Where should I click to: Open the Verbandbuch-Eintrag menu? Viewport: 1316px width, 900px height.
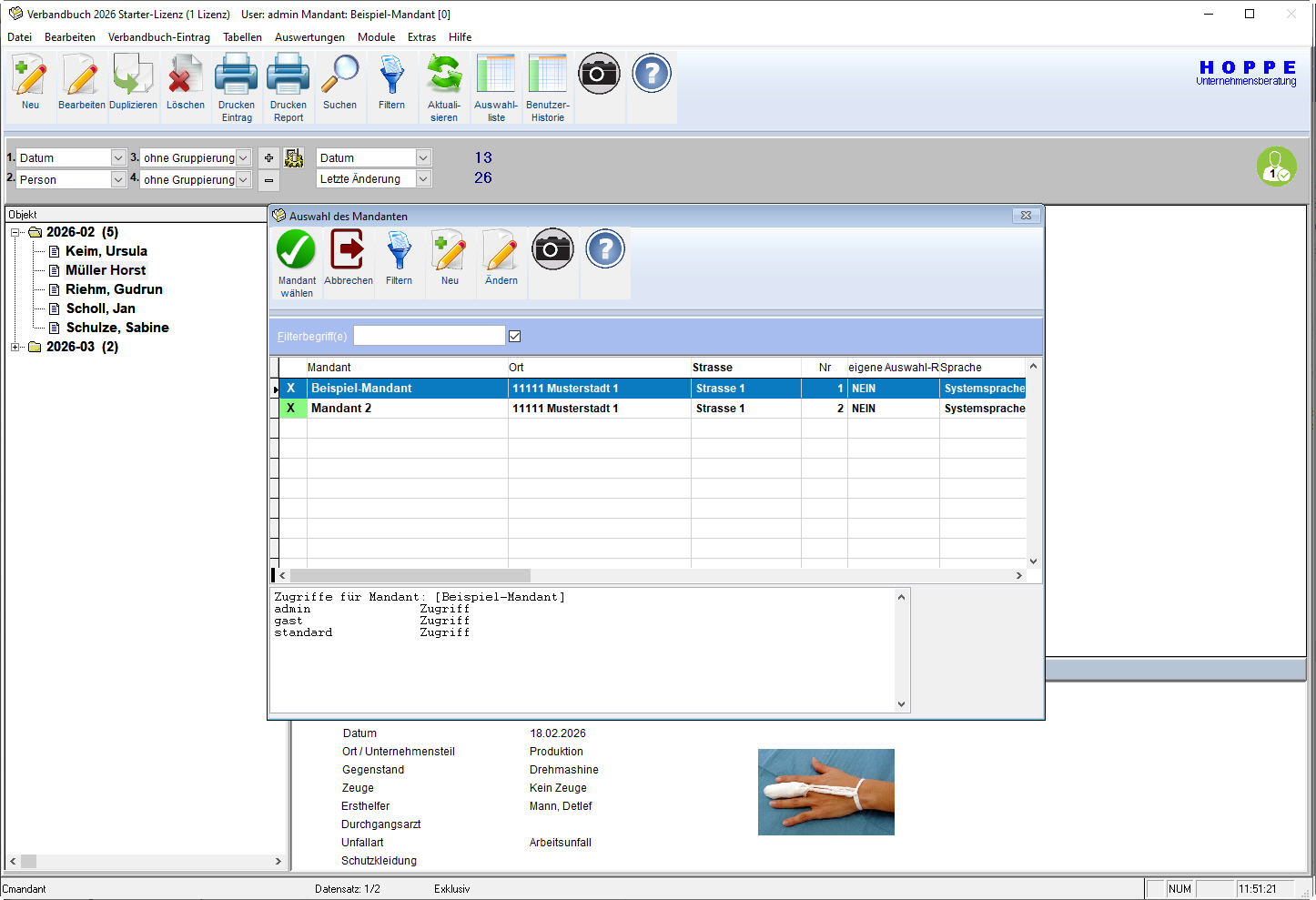158,37
